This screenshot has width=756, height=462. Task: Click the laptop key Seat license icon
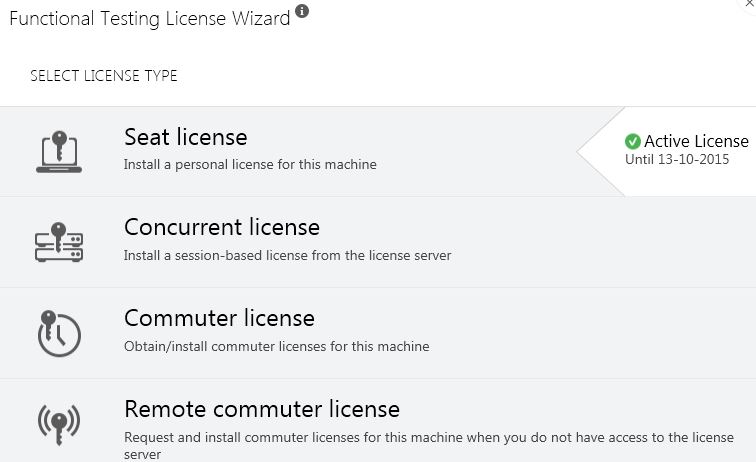59,151
